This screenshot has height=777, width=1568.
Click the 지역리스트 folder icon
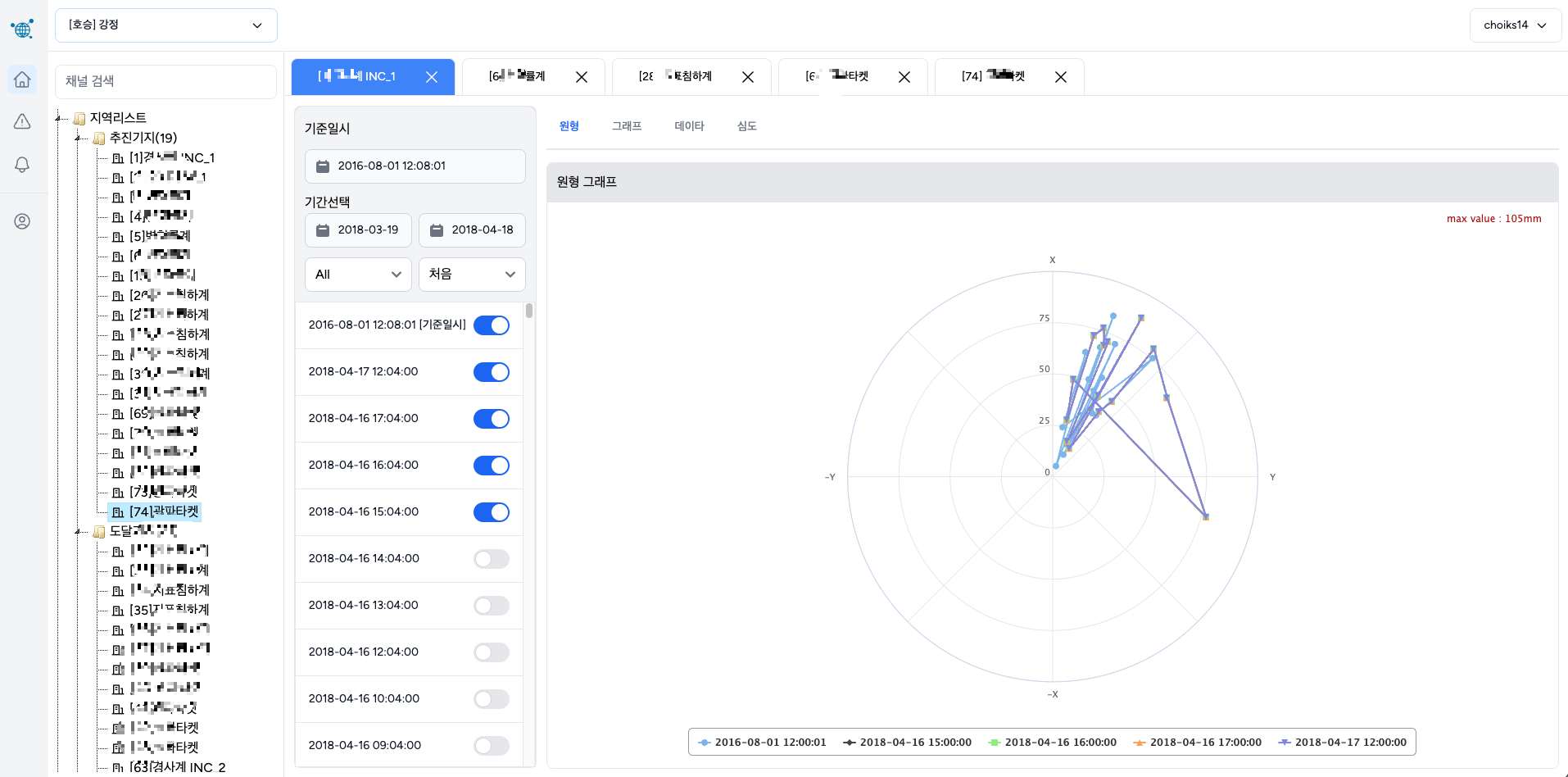pyautogui.click(x=79, y=119)
